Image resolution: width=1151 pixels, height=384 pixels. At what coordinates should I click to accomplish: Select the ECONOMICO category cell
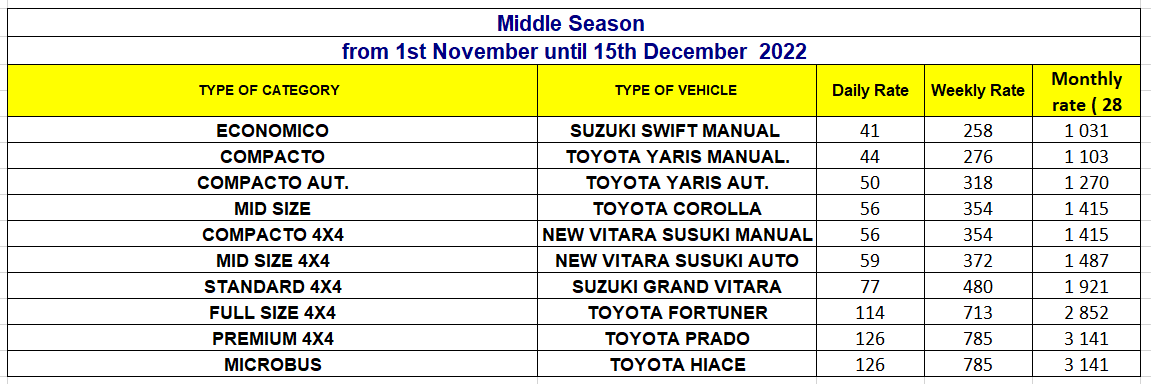(272, 131)
